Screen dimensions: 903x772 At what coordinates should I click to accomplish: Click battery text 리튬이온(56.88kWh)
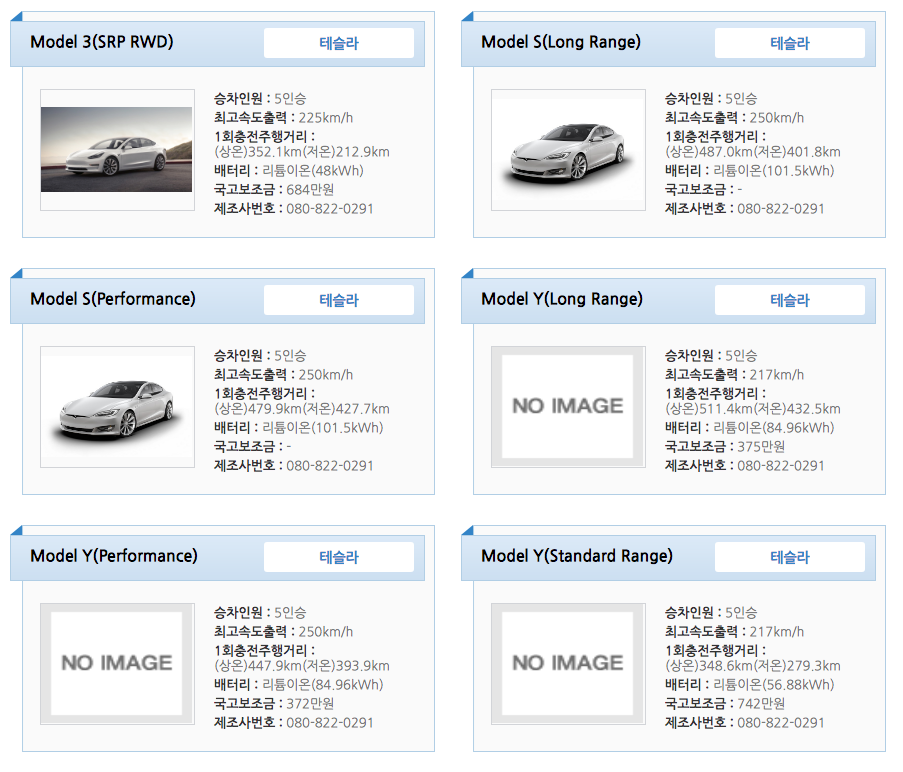point(774,684)
